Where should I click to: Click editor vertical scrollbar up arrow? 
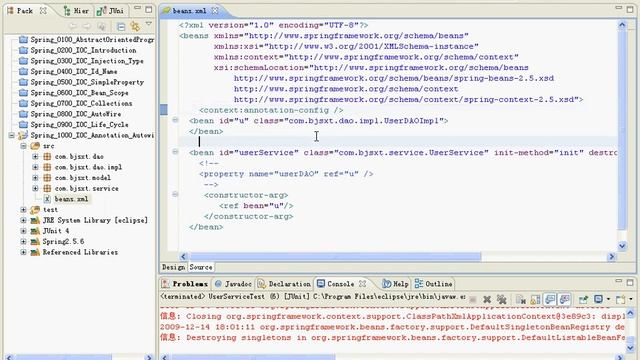(x=622, y=24)
